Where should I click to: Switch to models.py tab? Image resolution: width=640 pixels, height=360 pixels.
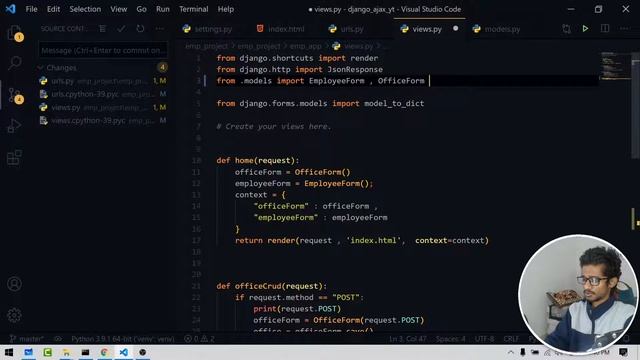pos(502,29)
